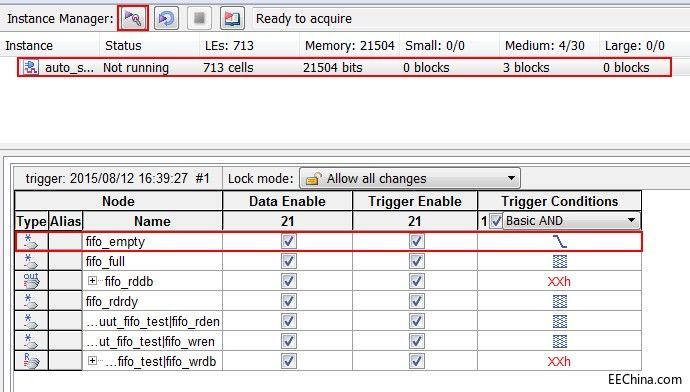Expand the fifo_rddb bus node
690x392 pixels.
(92, 281)
